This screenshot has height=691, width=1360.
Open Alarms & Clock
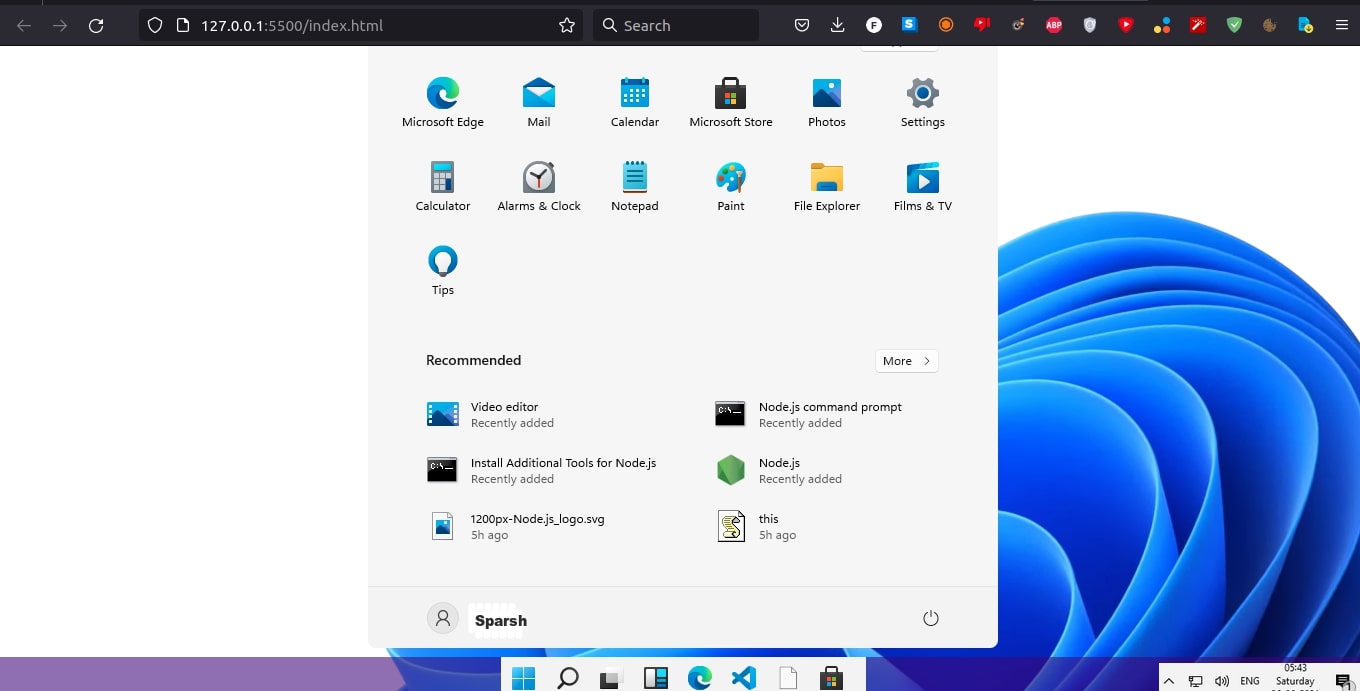click(x=539, y=186)
